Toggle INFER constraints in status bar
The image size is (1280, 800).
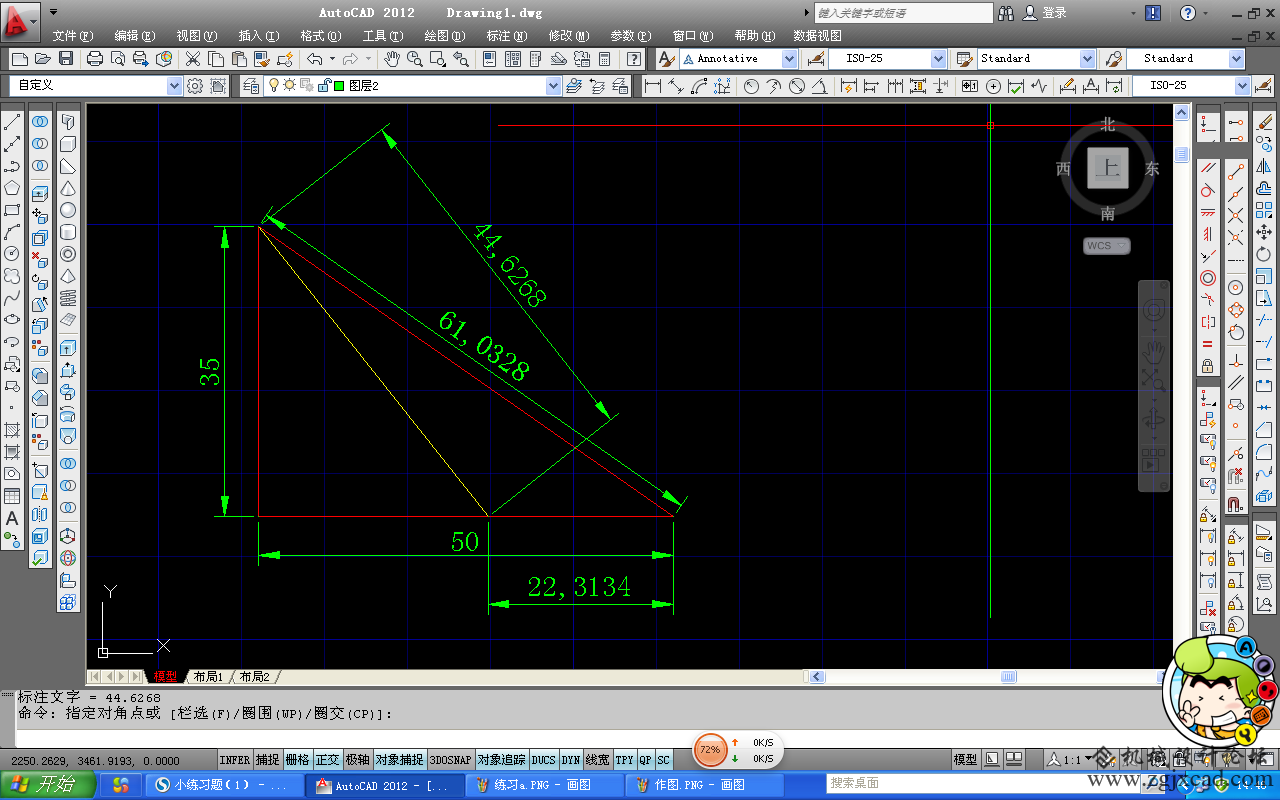[234, 760]
